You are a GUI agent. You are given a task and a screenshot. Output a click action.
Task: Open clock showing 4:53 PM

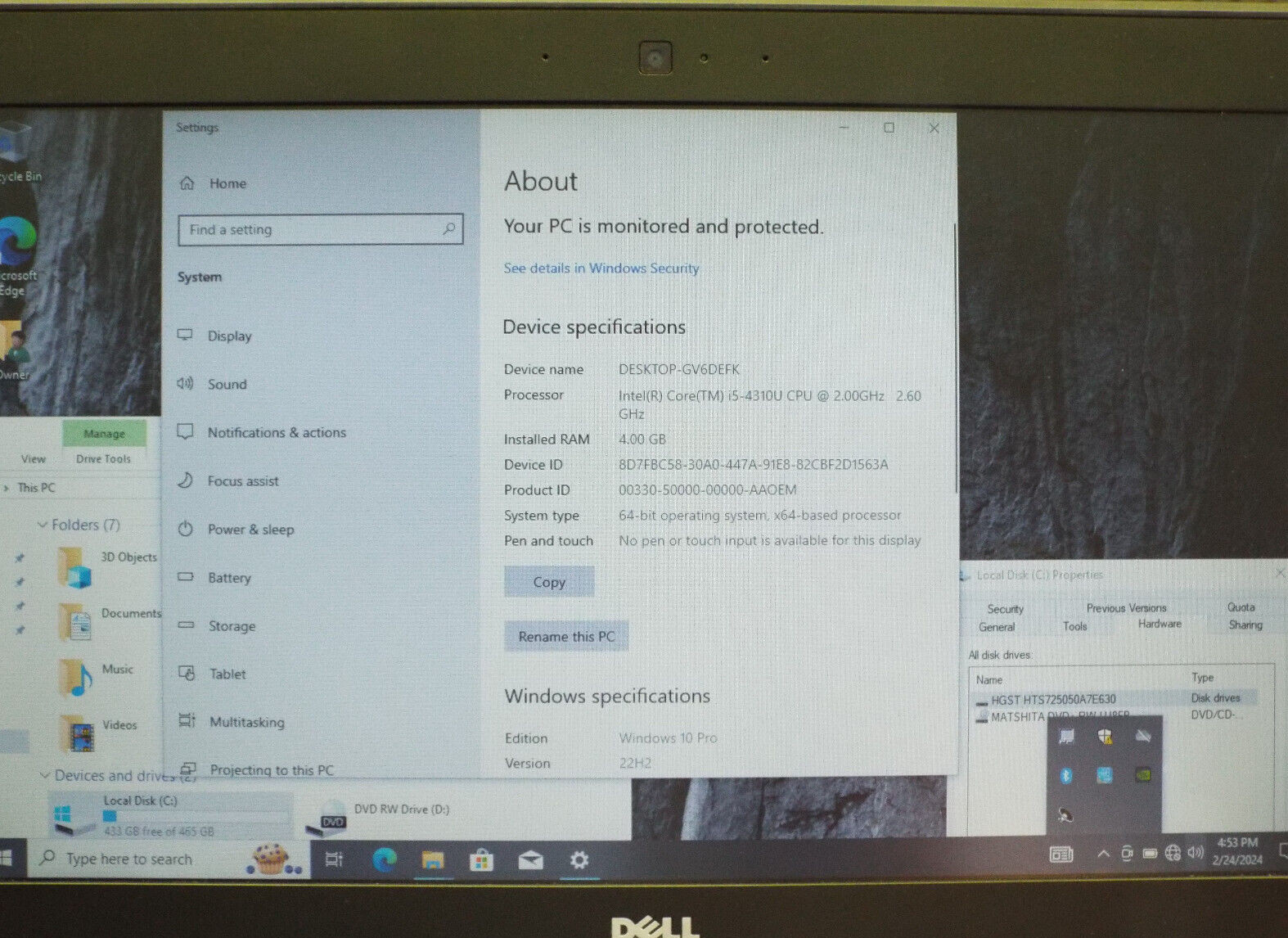[x=1237, y=851]
